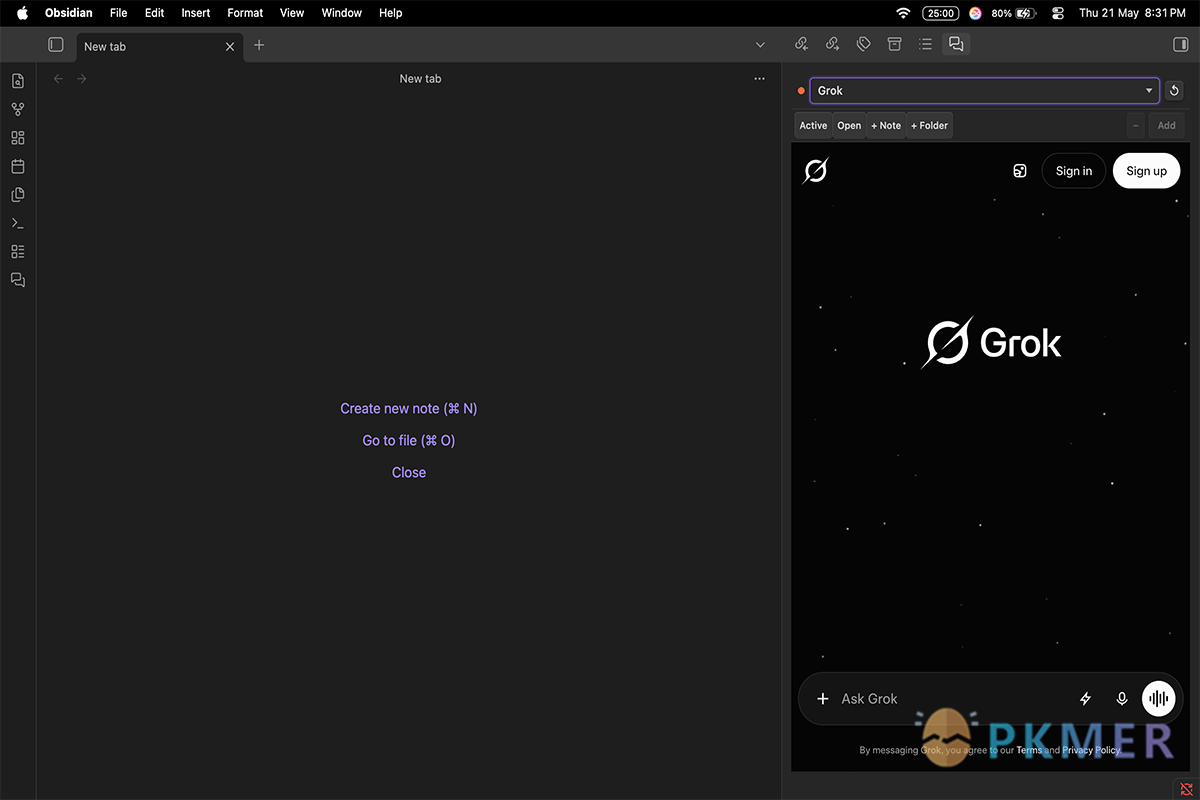Click the 25:00 timer in menu bar
Screen dimensions: 1200x800
pyautogui.click(x=941, y=13)
